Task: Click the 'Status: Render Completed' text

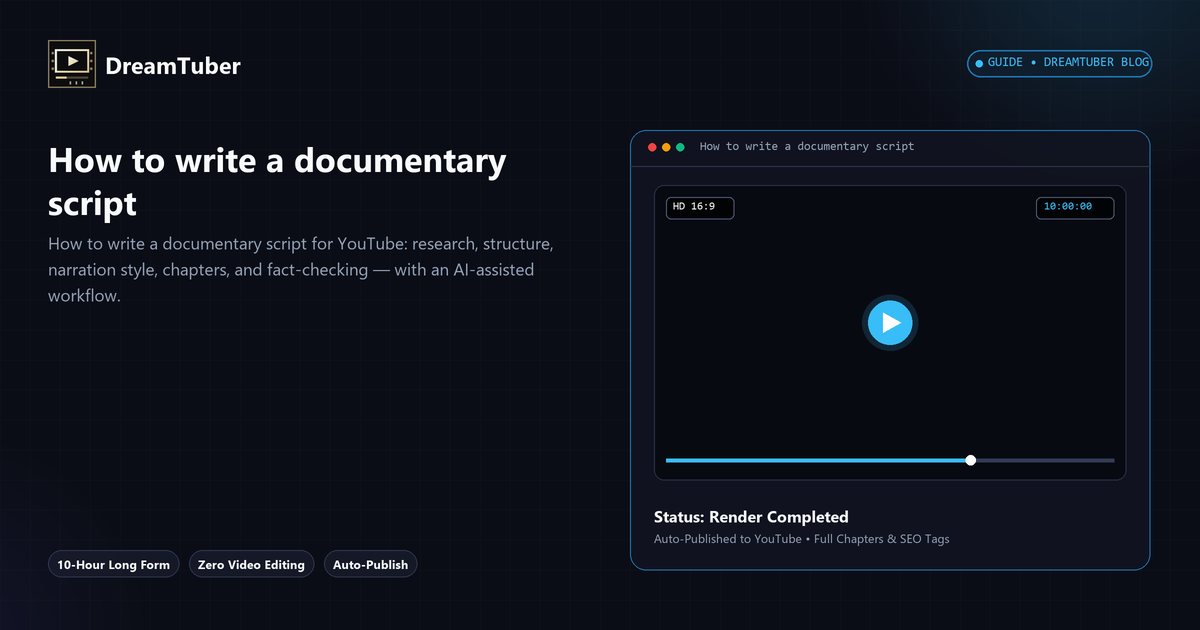Action: (751, 517)
